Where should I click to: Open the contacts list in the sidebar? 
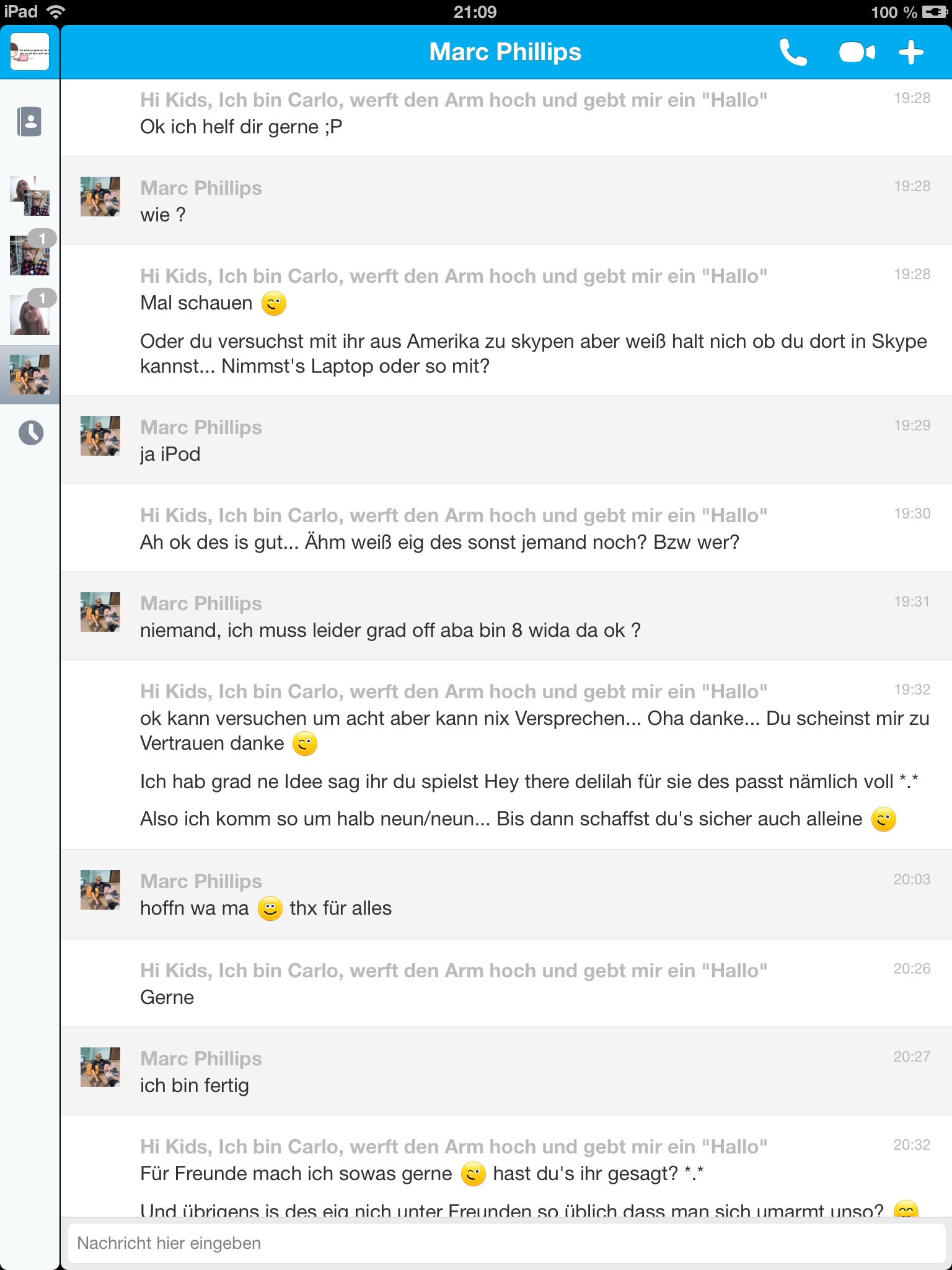coord(30,122)
